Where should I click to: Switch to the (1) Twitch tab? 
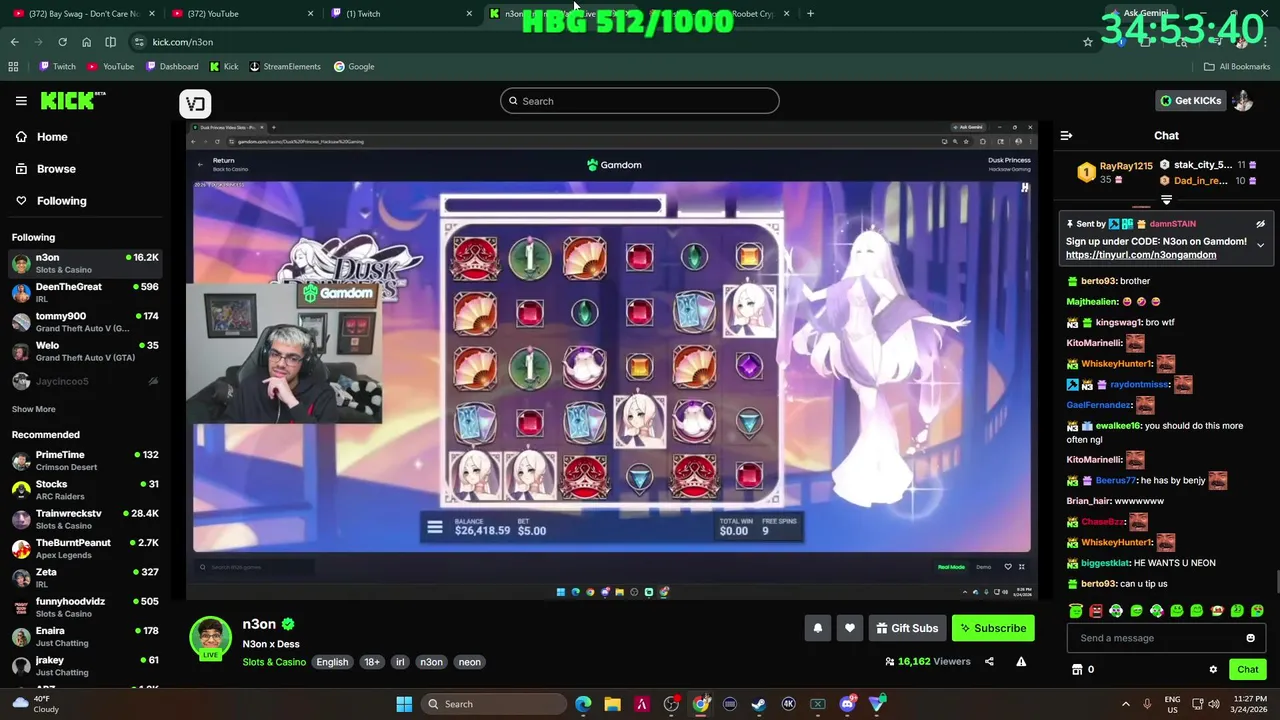[x=400, y=14]
